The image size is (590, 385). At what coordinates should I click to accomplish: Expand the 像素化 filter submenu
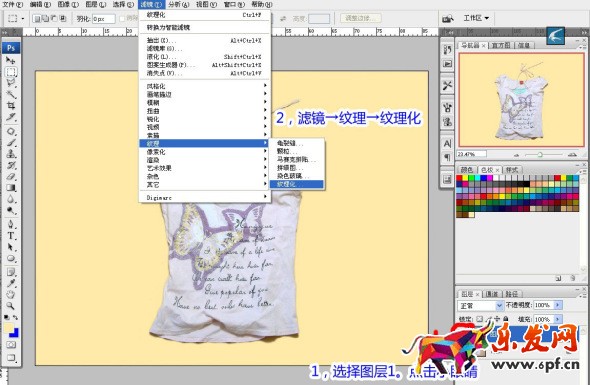coord(205,152)
